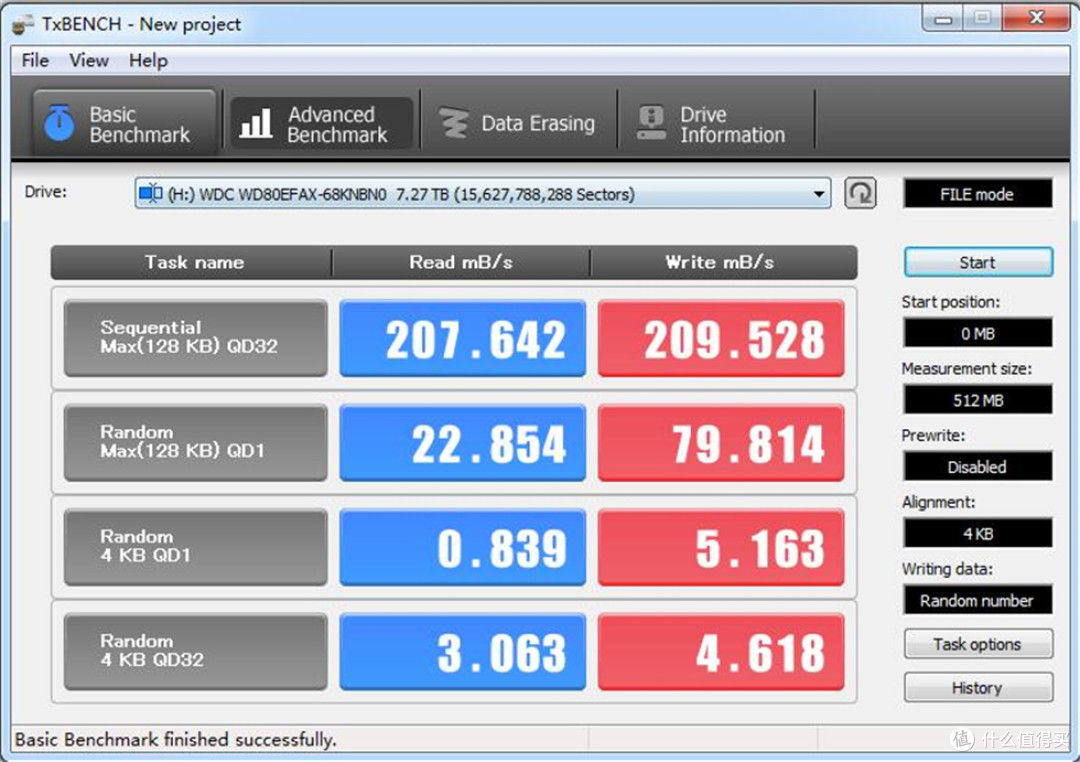Expand the Drive selection dropdown arrow
This screenshot has width=1080, height=762.
(x=819, y=194)
